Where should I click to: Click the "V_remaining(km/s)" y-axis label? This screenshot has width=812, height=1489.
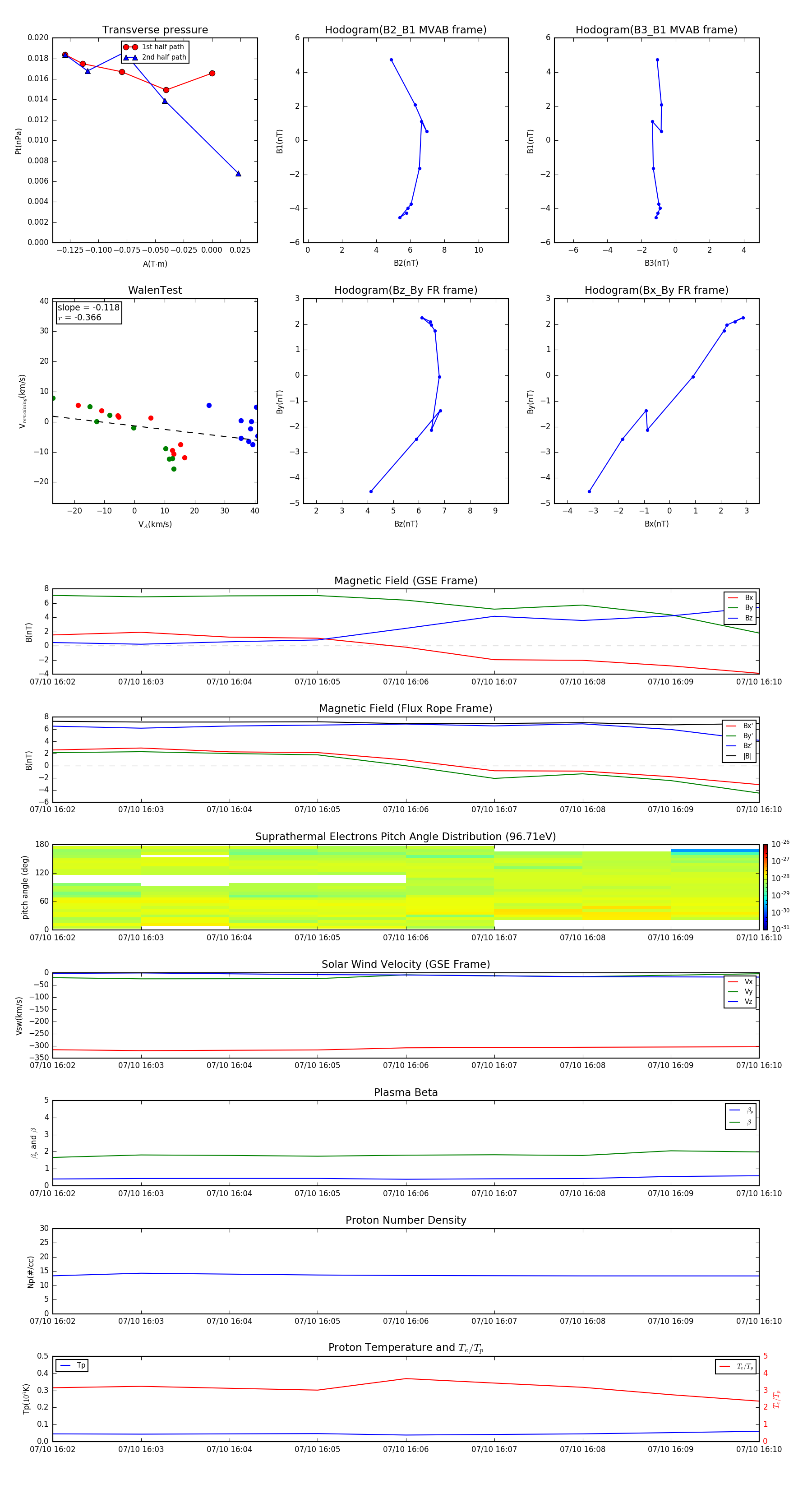click(23, 401)
